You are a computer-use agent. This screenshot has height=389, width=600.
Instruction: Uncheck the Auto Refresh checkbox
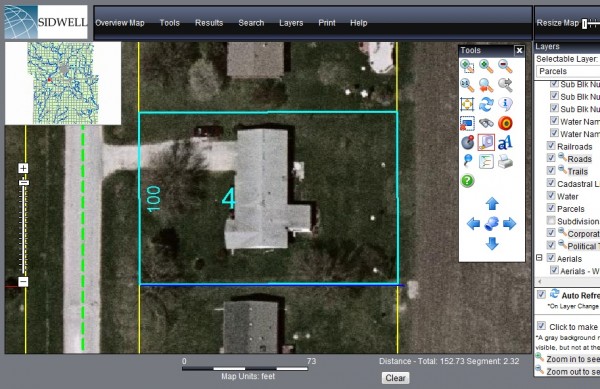pyautogui.click(x=541, y=294)
